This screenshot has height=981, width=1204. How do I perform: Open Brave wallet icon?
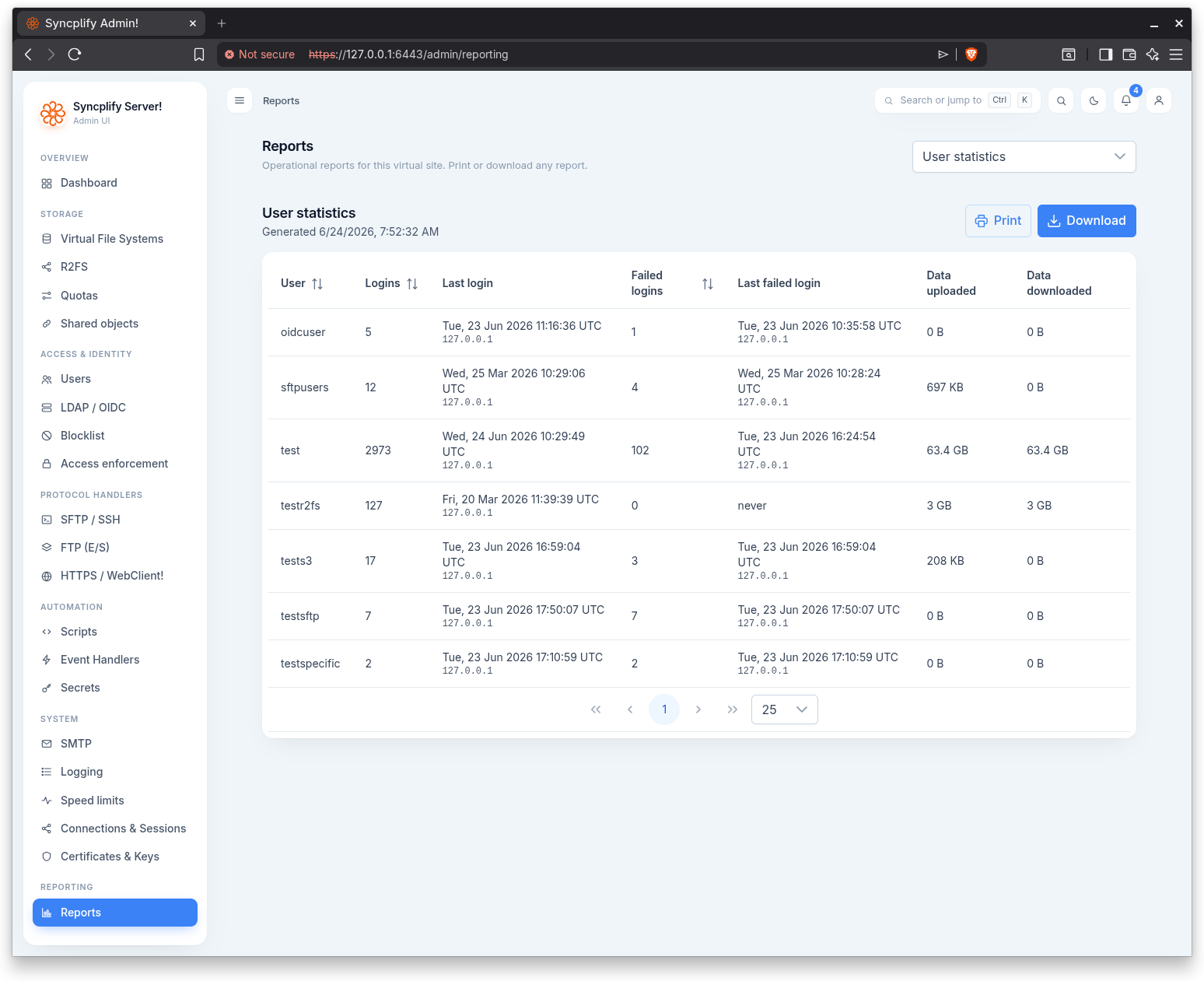(1129, 54)
